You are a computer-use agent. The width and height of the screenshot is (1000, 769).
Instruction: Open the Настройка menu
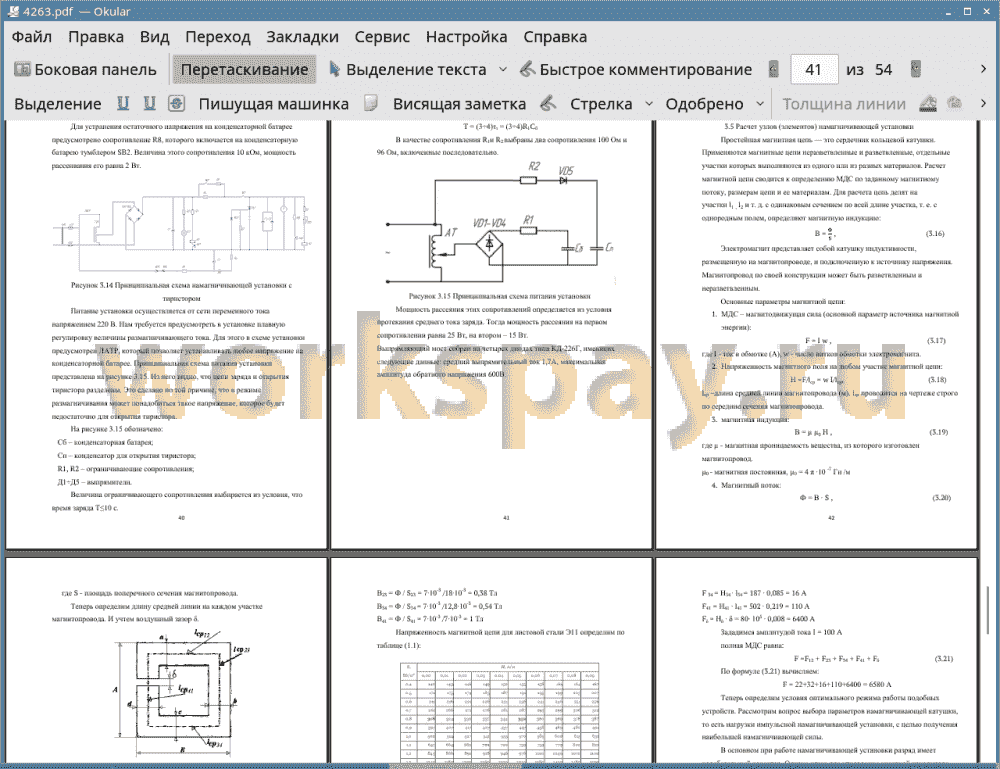coord(466,37)
